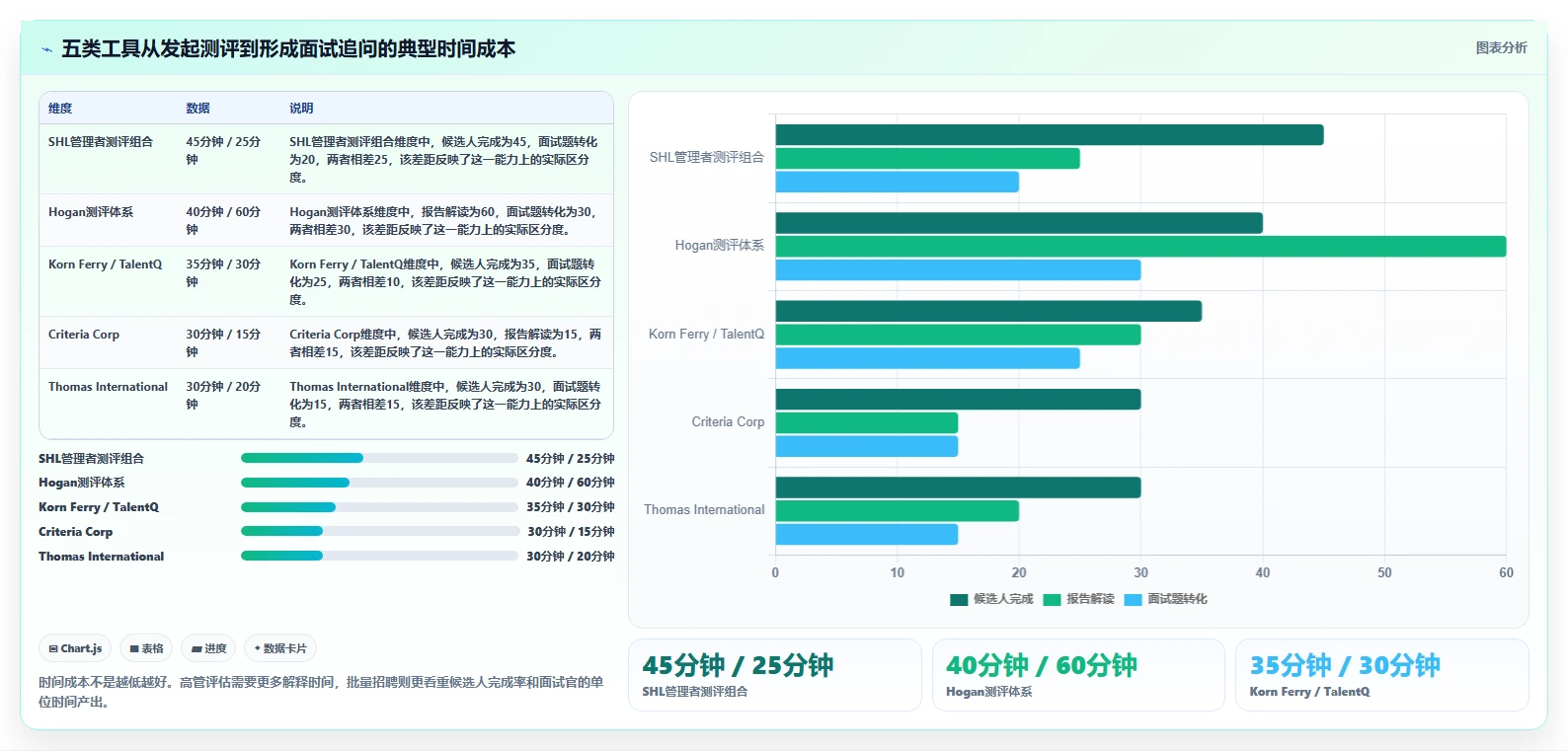Click the 45分钟 / 25分钟 data card

click(775, 675)
